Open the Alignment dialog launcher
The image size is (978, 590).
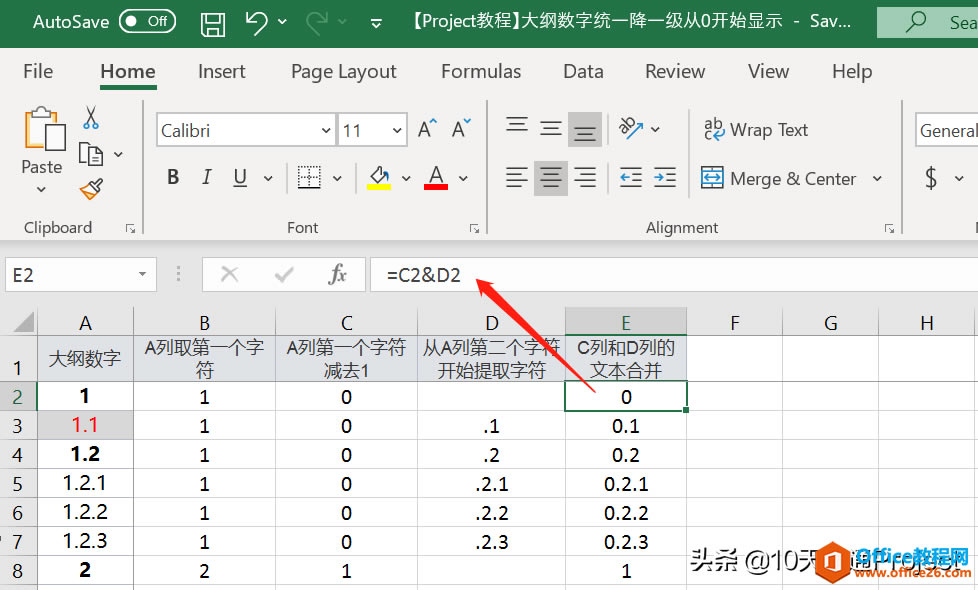click(889, 227)
